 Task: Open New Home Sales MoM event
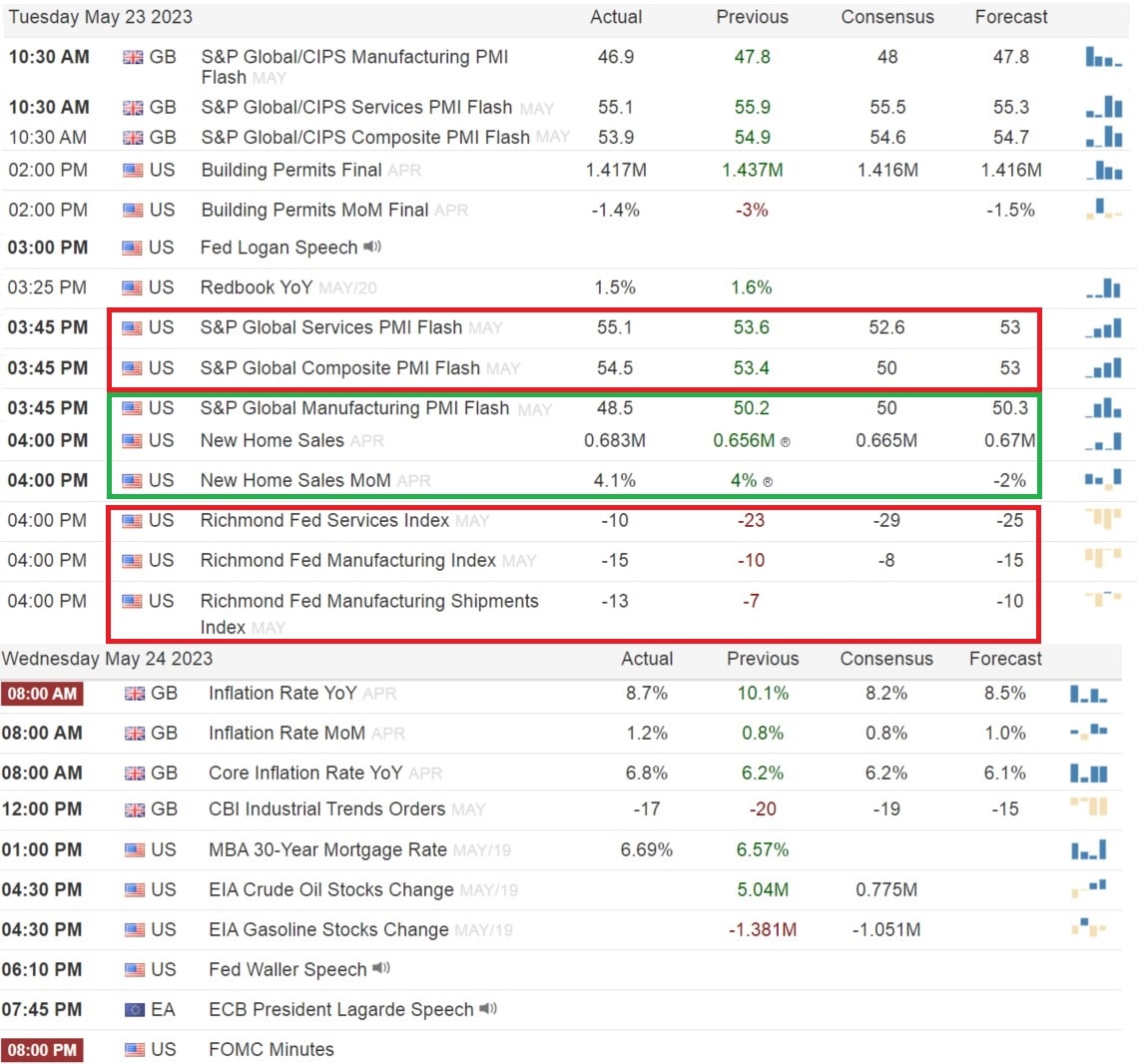[295, 480]
